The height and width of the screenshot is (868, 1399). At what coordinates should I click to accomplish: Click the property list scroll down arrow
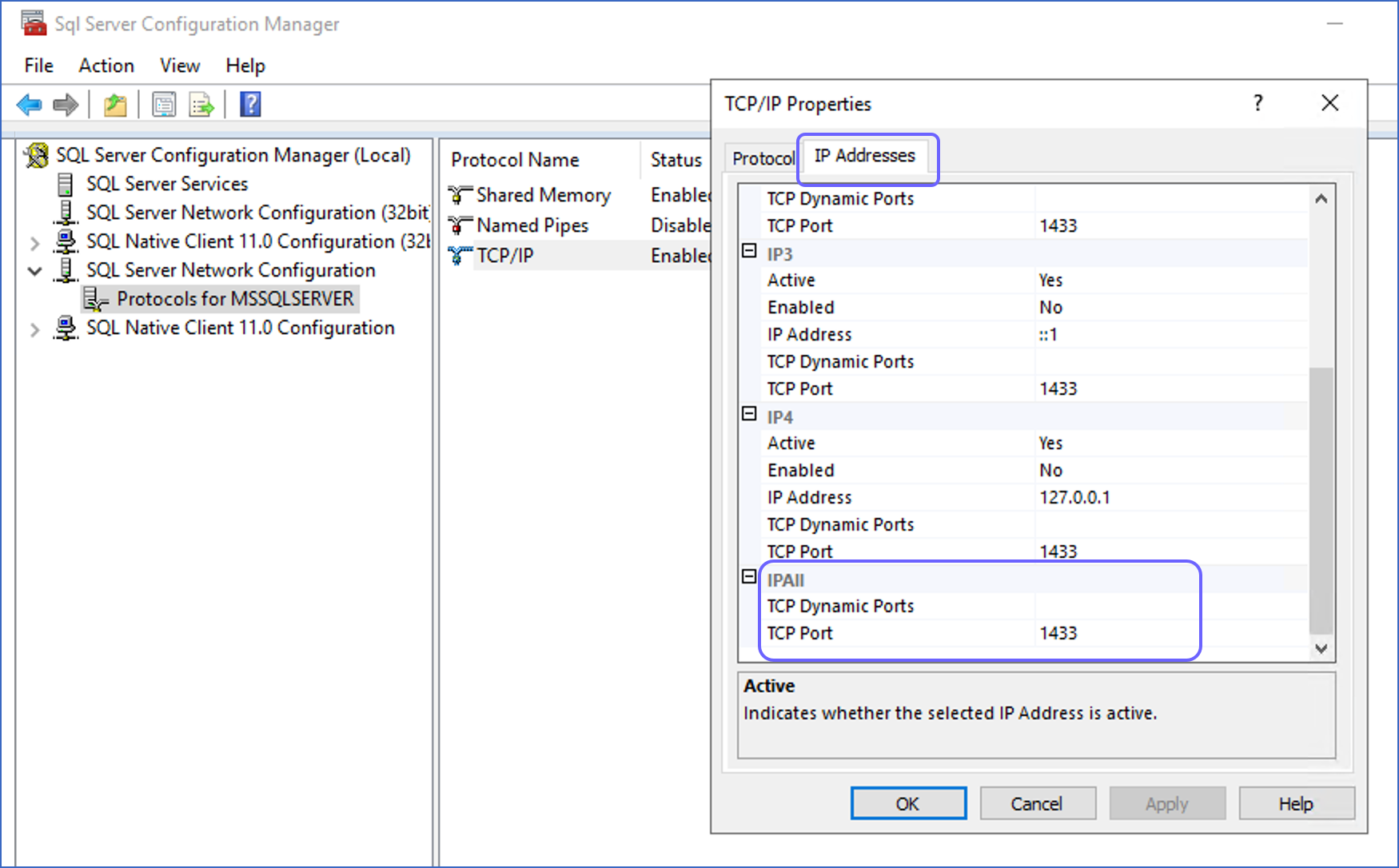[x=1321, y=648]
